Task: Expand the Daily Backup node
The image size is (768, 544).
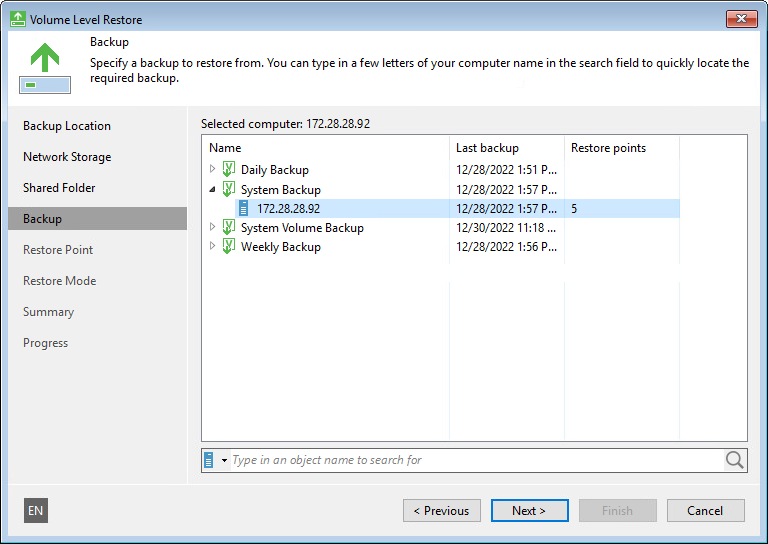Action: click(212, 169)
